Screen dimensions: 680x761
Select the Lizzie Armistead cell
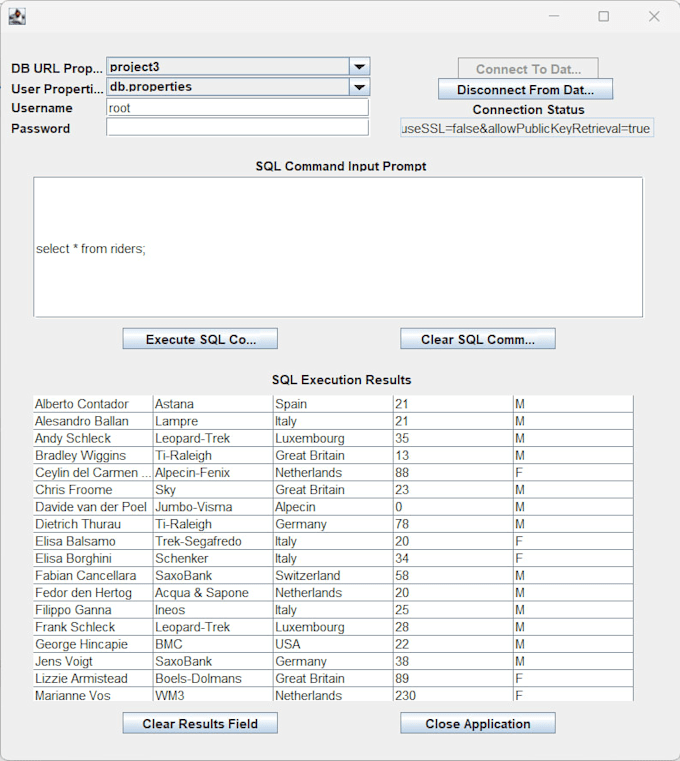click(93, 678)
